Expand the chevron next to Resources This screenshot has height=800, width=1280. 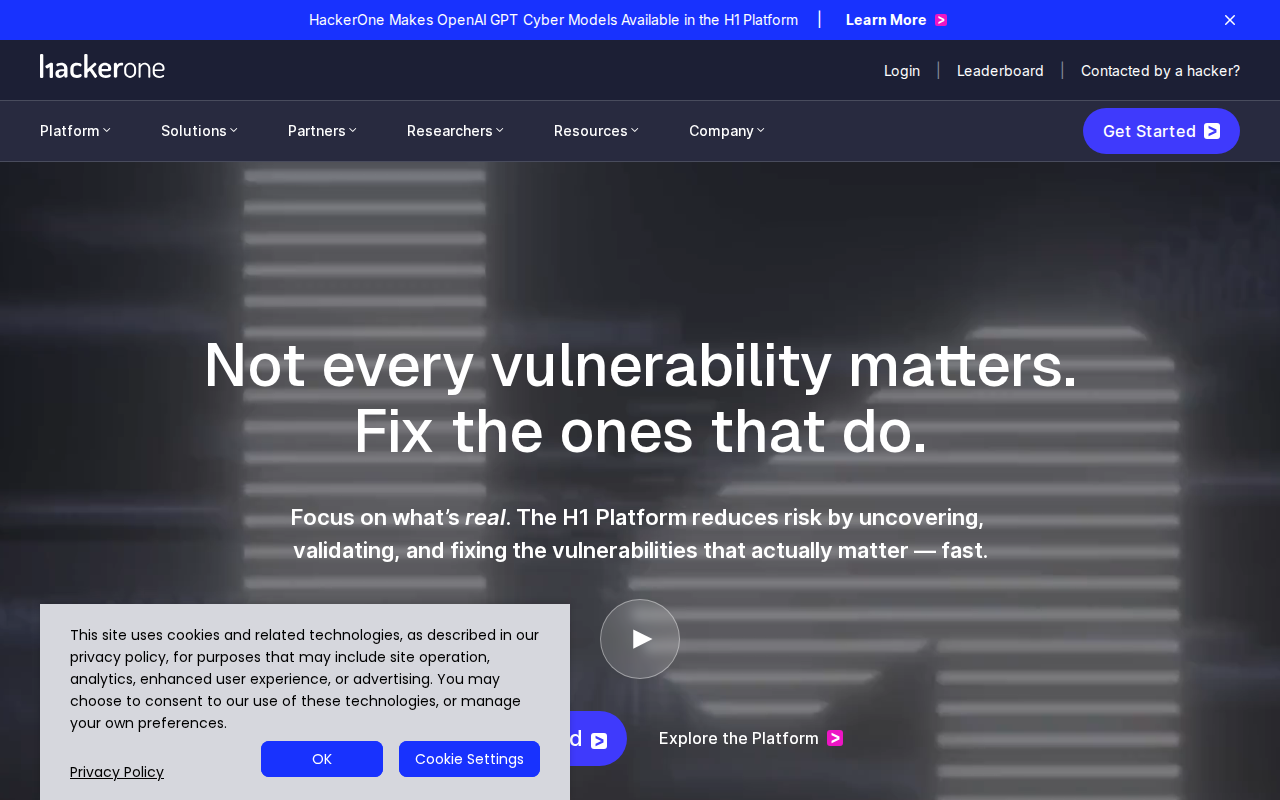pyautogui.click(x=635, y=130)
